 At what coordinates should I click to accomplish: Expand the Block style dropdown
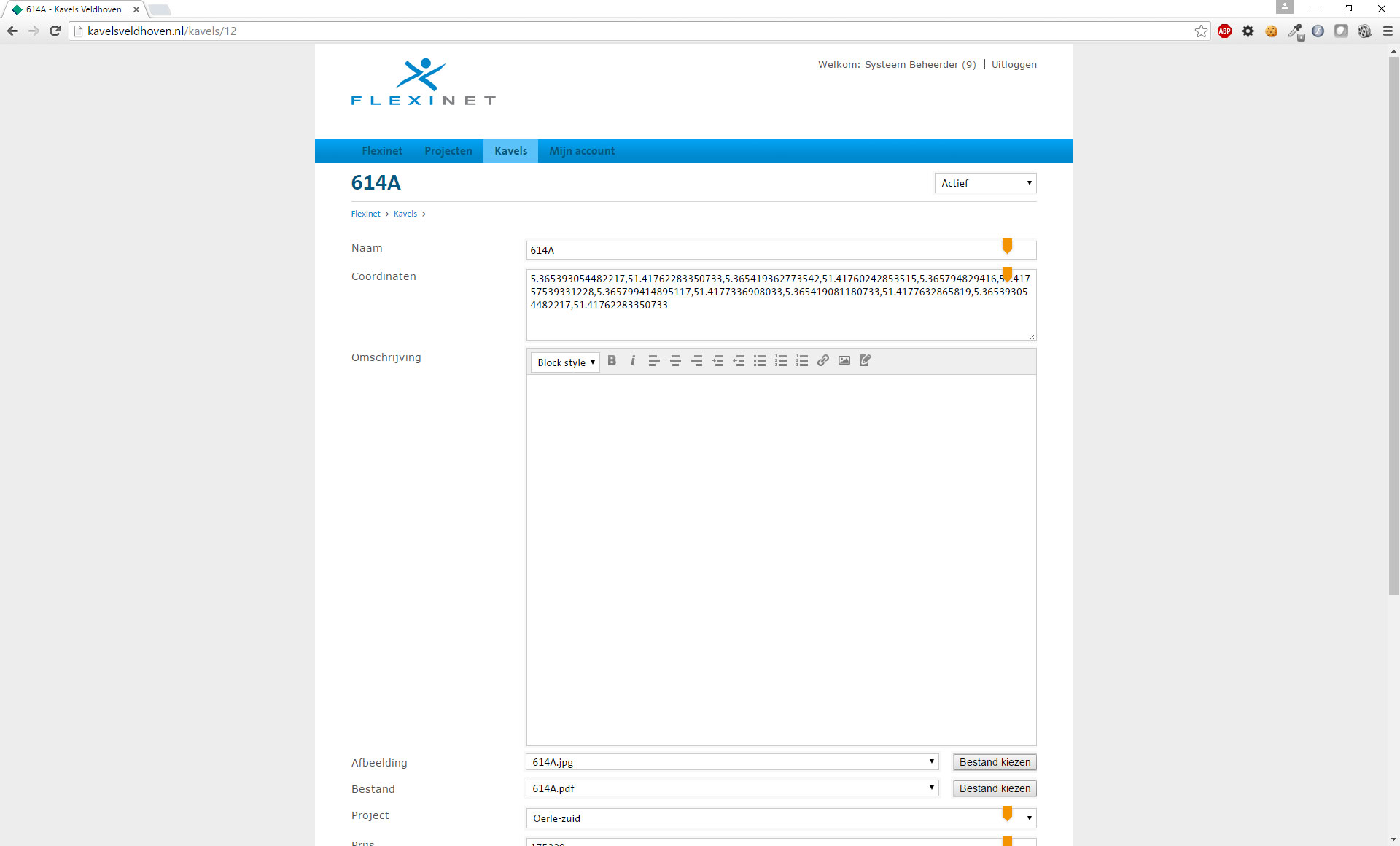[x=565, y=362]
